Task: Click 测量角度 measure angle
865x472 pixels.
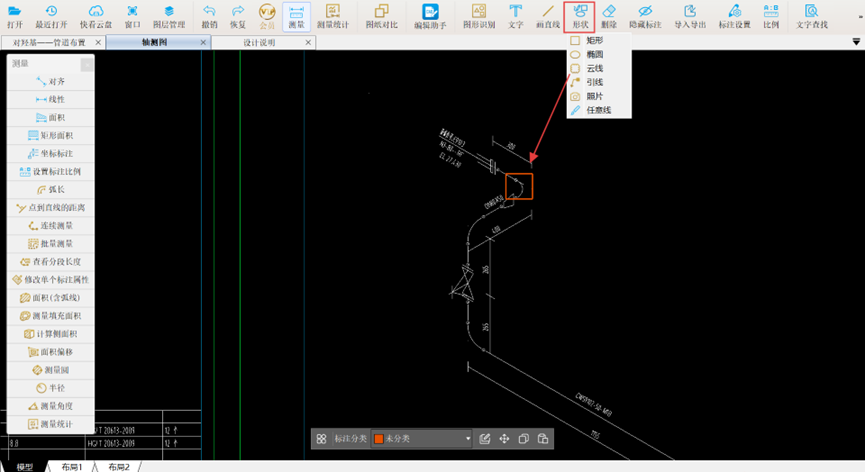Action: pos(51,406)
